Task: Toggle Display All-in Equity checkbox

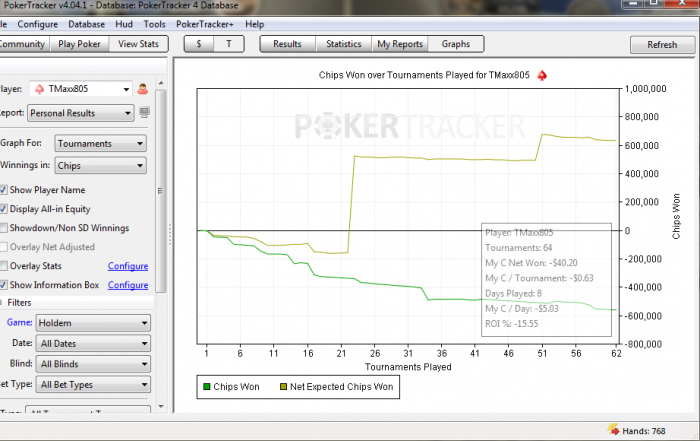Action: pos(3,209)
